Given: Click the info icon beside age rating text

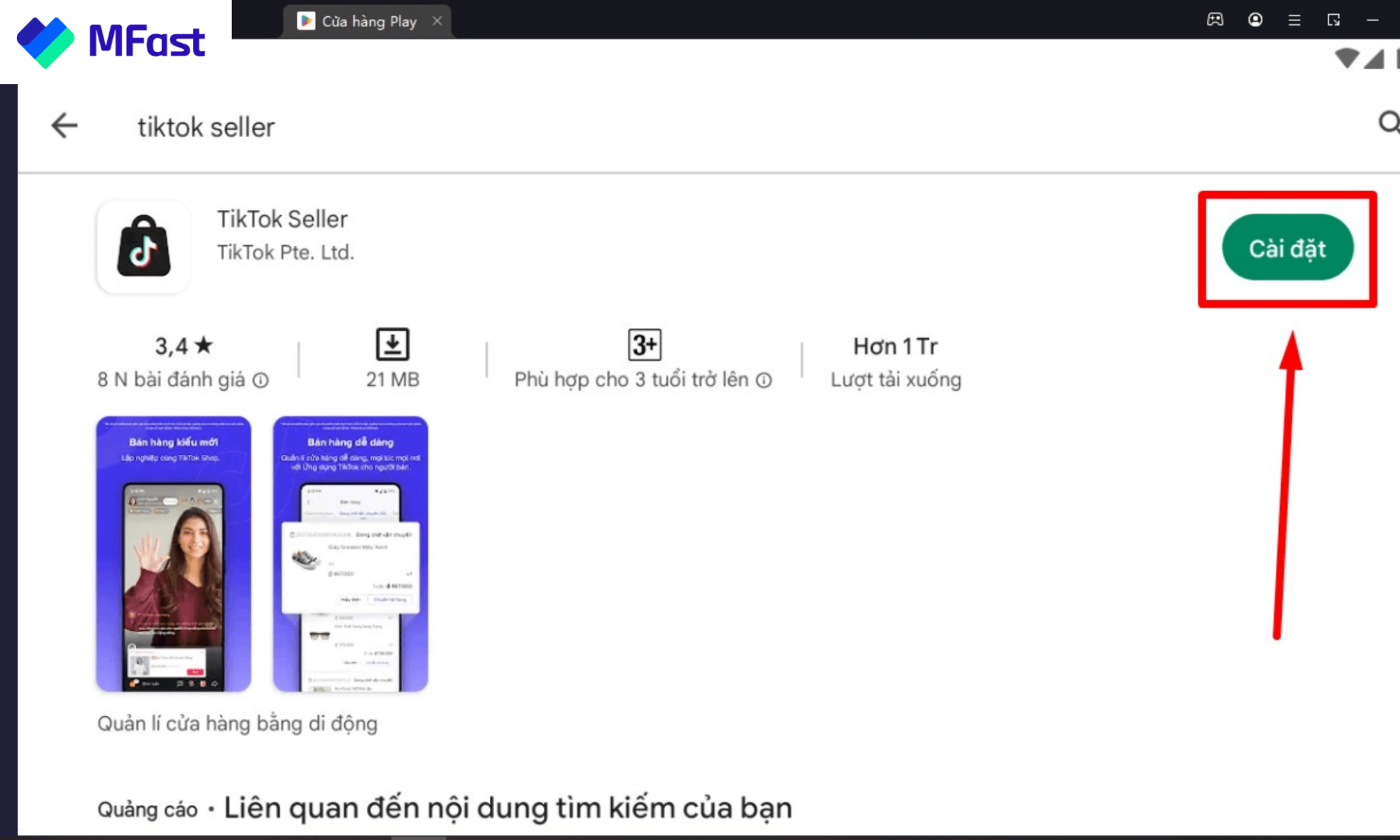Looking at the screenshot, I should (763, 380).
